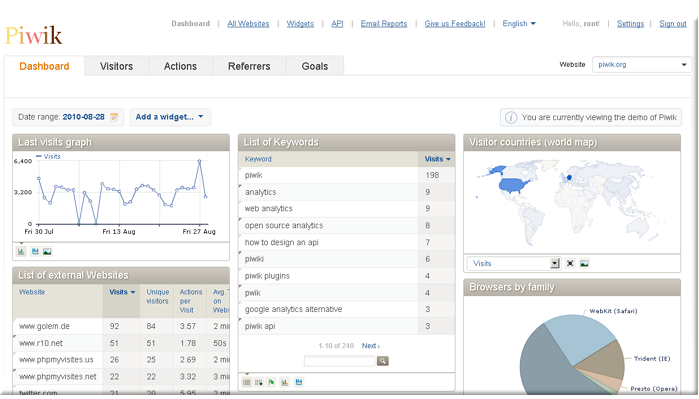Click 'how to design an api' keyword
Viewport: 699px width, 399px height.
[x=346, y=243]
